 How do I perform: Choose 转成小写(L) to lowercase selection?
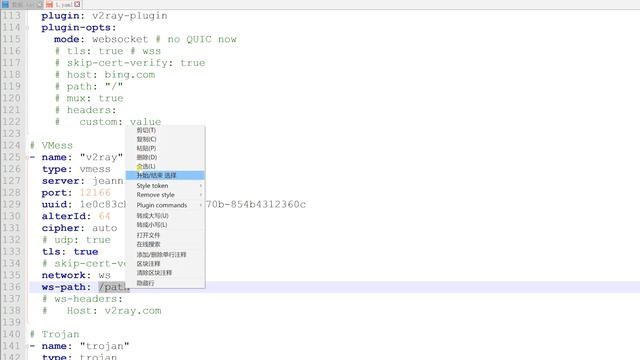(165, 224)
